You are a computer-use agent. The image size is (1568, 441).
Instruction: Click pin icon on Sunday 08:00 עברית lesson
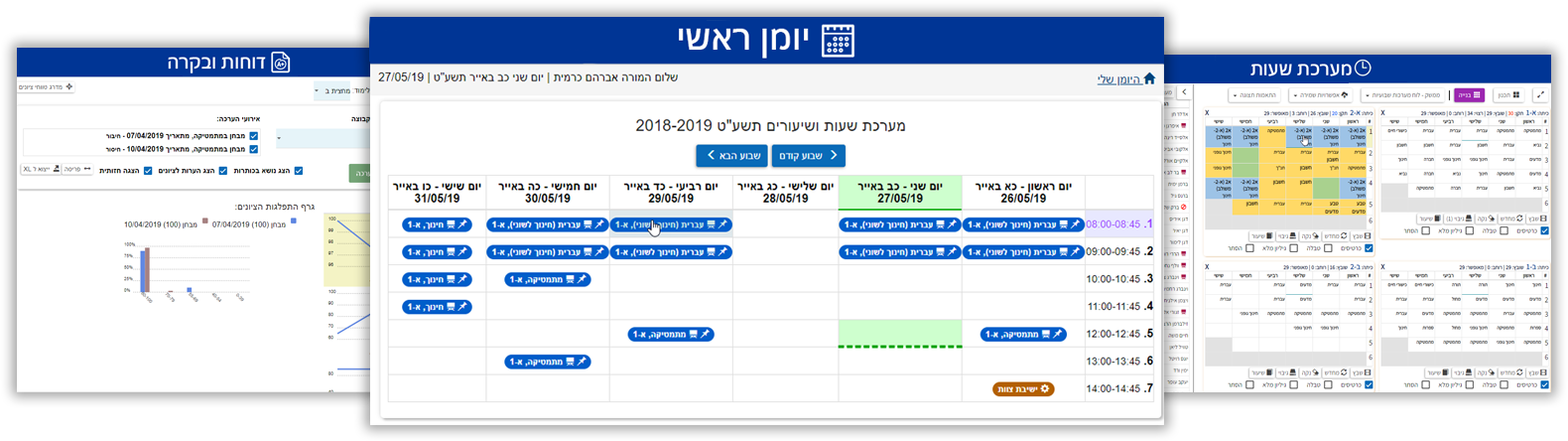pos(1075,224)
